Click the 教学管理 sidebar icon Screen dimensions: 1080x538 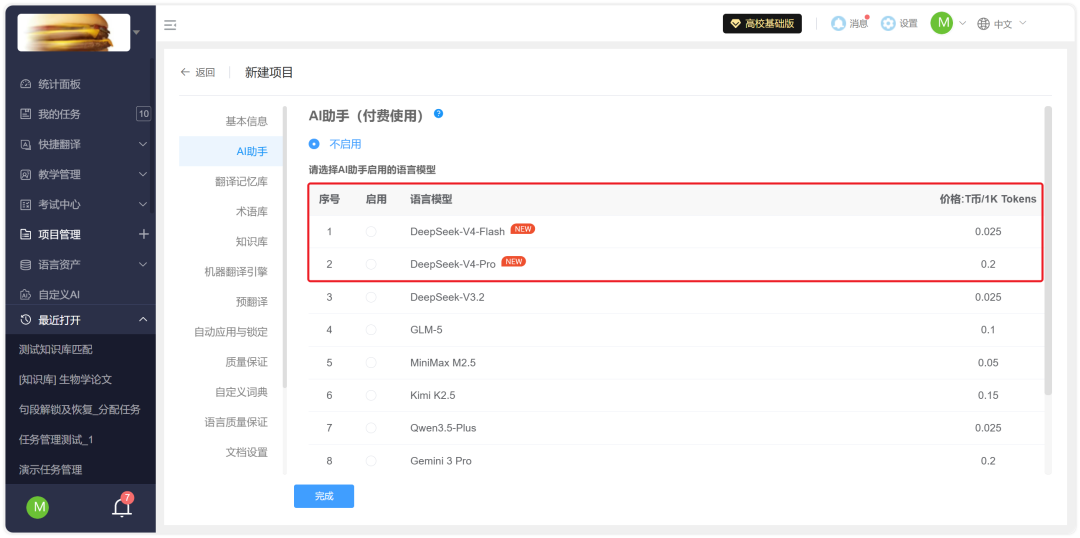[25, 174]
